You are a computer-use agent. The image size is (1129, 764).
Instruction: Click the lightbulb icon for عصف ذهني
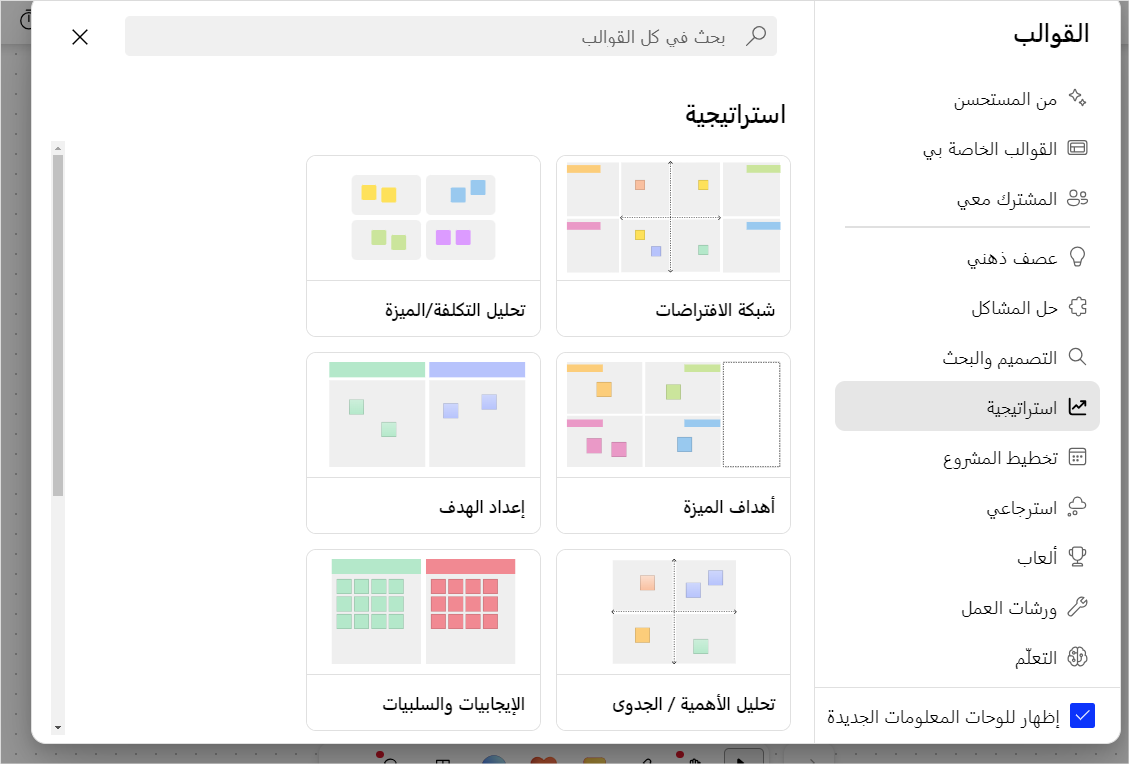coord(1077,256)
